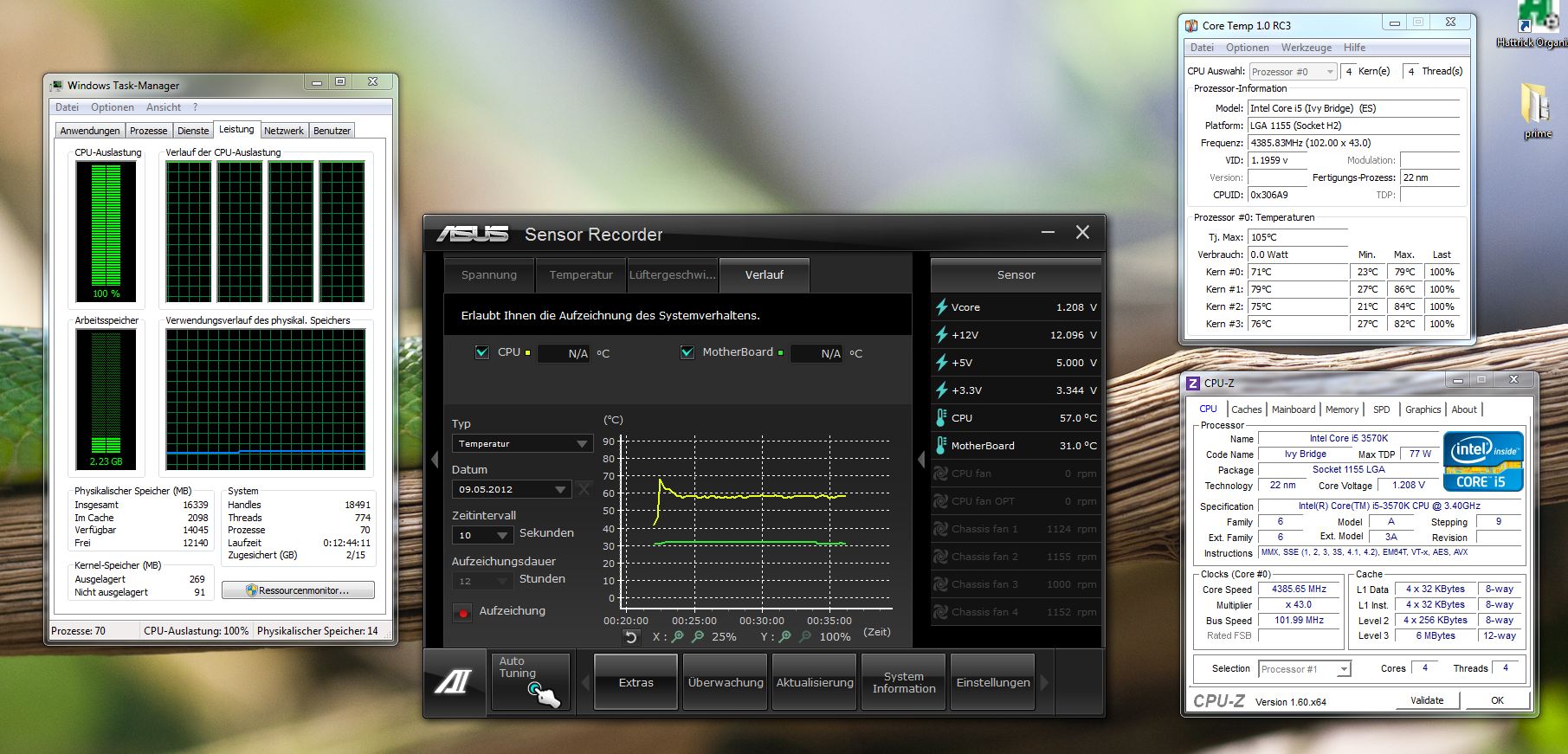Open Task Manager Ansicht menu
The height and width of the screenshot is (754, 1568).
(x=164, y=107)
